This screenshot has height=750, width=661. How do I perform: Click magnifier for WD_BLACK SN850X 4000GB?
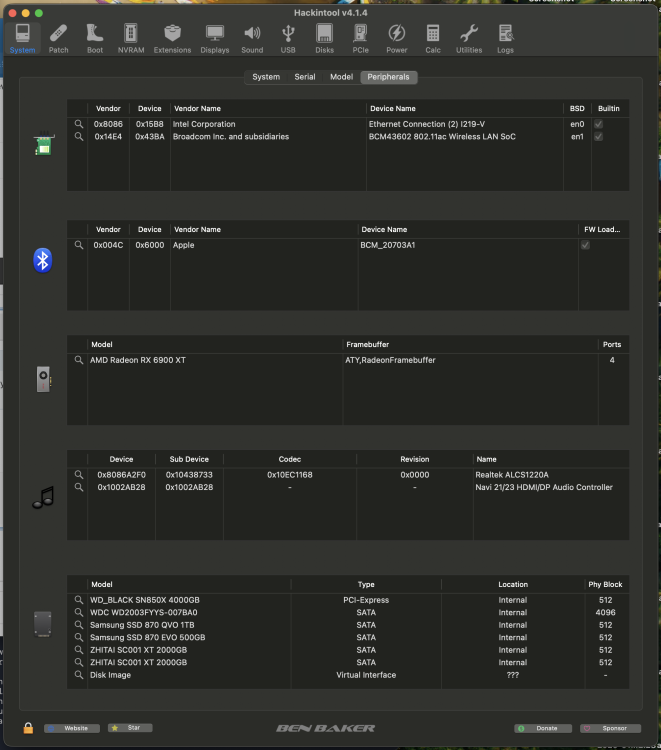click(79, 600)
